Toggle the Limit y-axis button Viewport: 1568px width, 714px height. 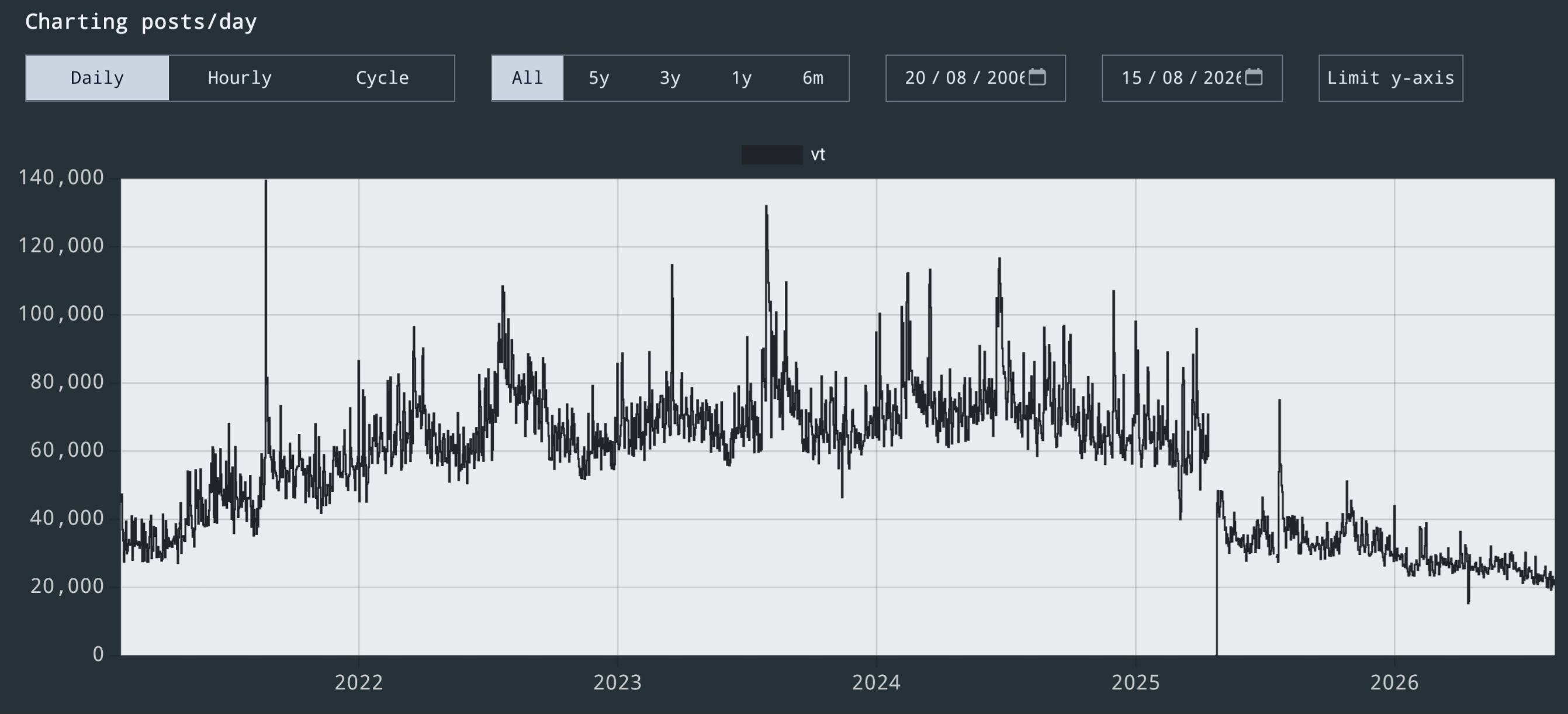(x=1390, y=78)
